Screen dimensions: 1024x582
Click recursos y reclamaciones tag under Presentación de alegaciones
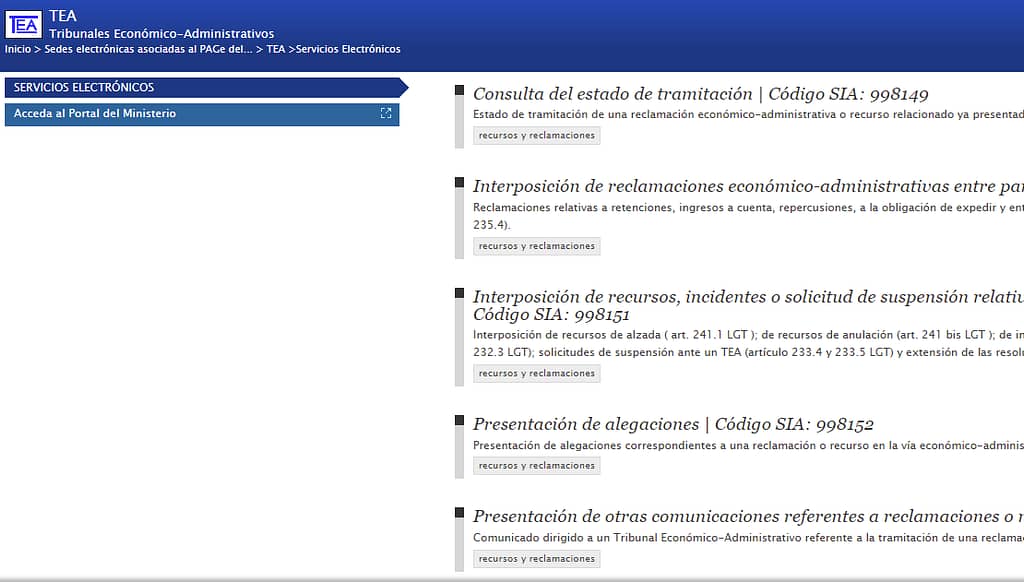536,466
